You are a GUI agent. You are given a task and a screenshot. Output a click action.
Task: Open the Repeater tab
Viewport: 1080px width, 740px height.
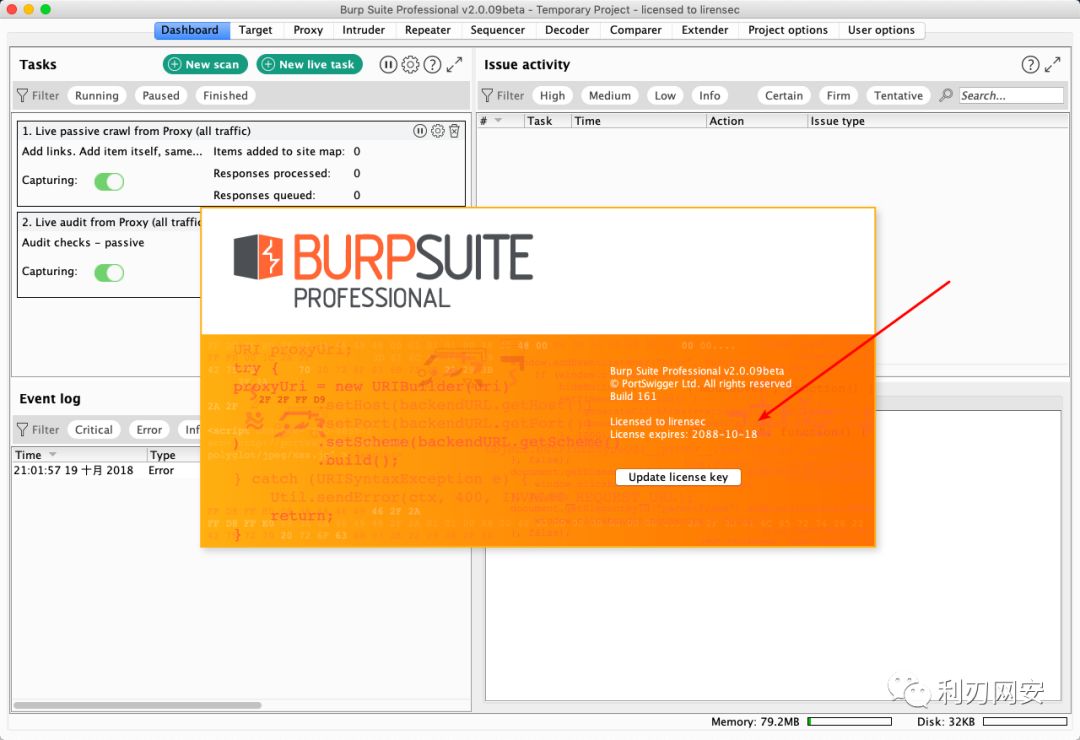(x=428, y=30)
